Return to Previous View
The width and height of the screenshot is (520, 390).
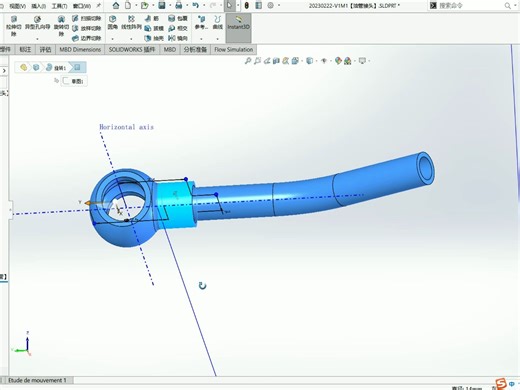pyautogui.click(x=267, y=61)
